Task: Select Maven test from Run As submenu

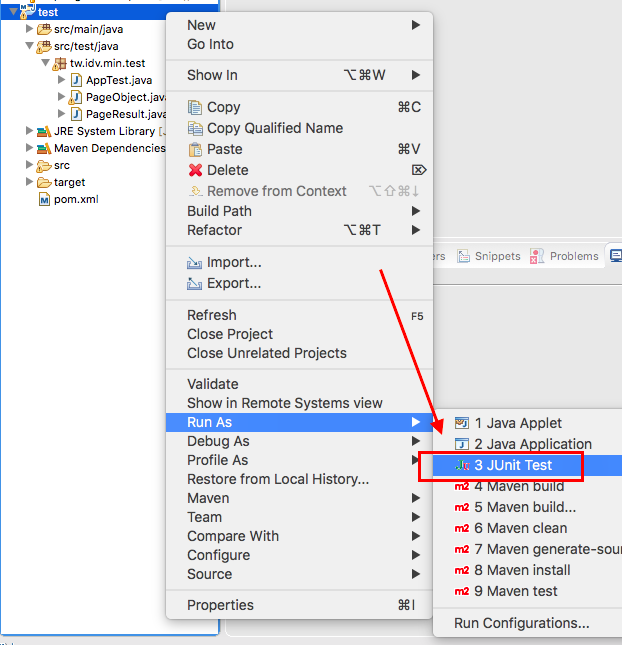Action: tap(515, 591)
